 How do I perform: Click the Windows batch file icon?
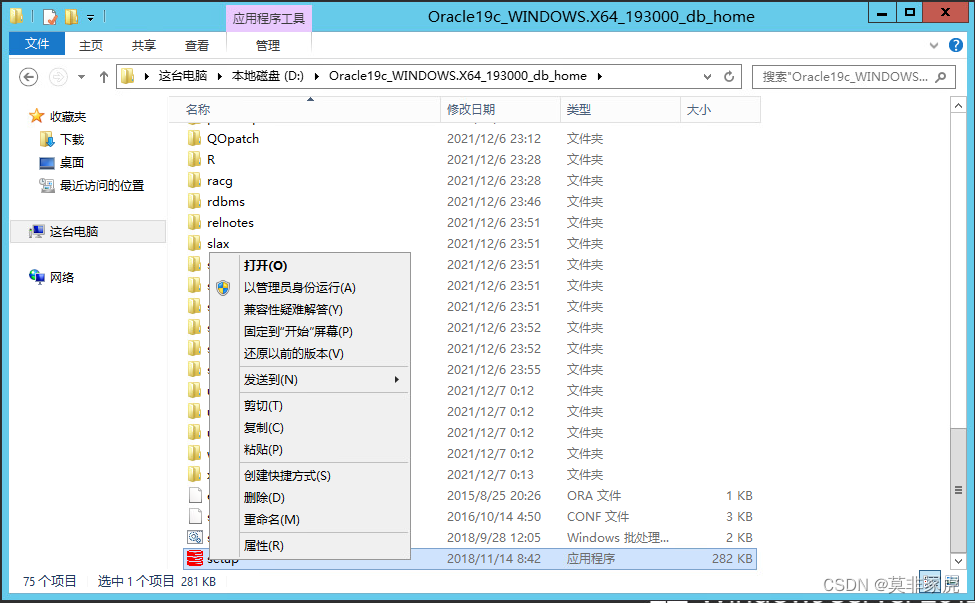(x=195, y=537)
